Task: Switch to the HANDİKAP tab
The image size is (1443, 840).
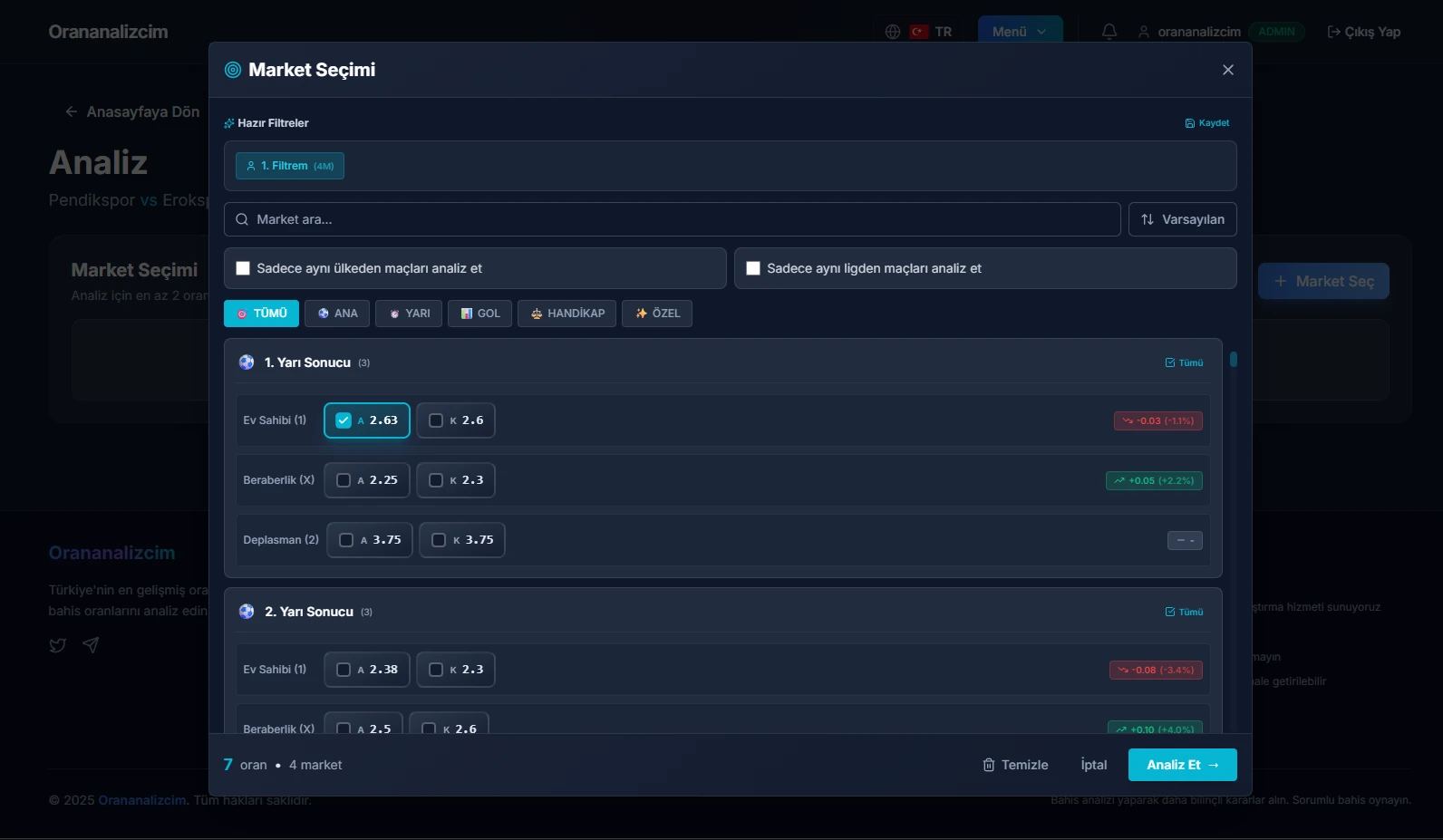Action: pos(567,314)
